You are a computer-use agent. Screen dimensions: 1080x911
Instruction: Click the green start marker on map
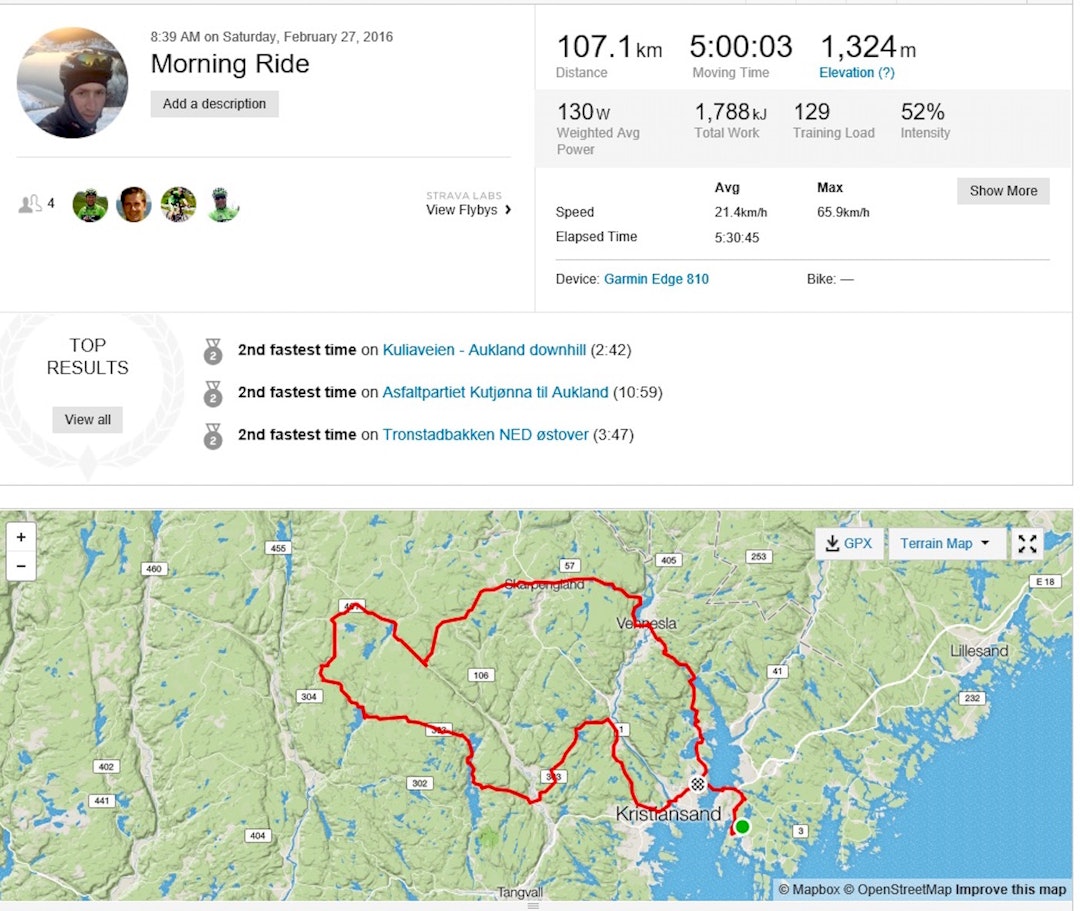(x=742, y=827)
